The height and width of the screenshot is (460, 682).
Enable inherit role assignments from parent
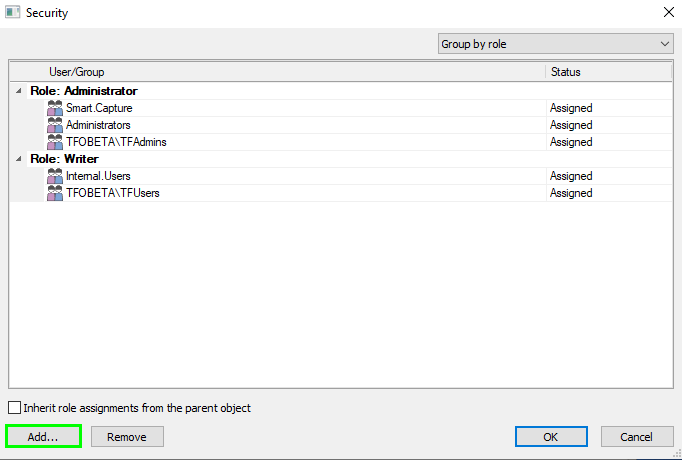pyautogui.click(x=14, y=408)
